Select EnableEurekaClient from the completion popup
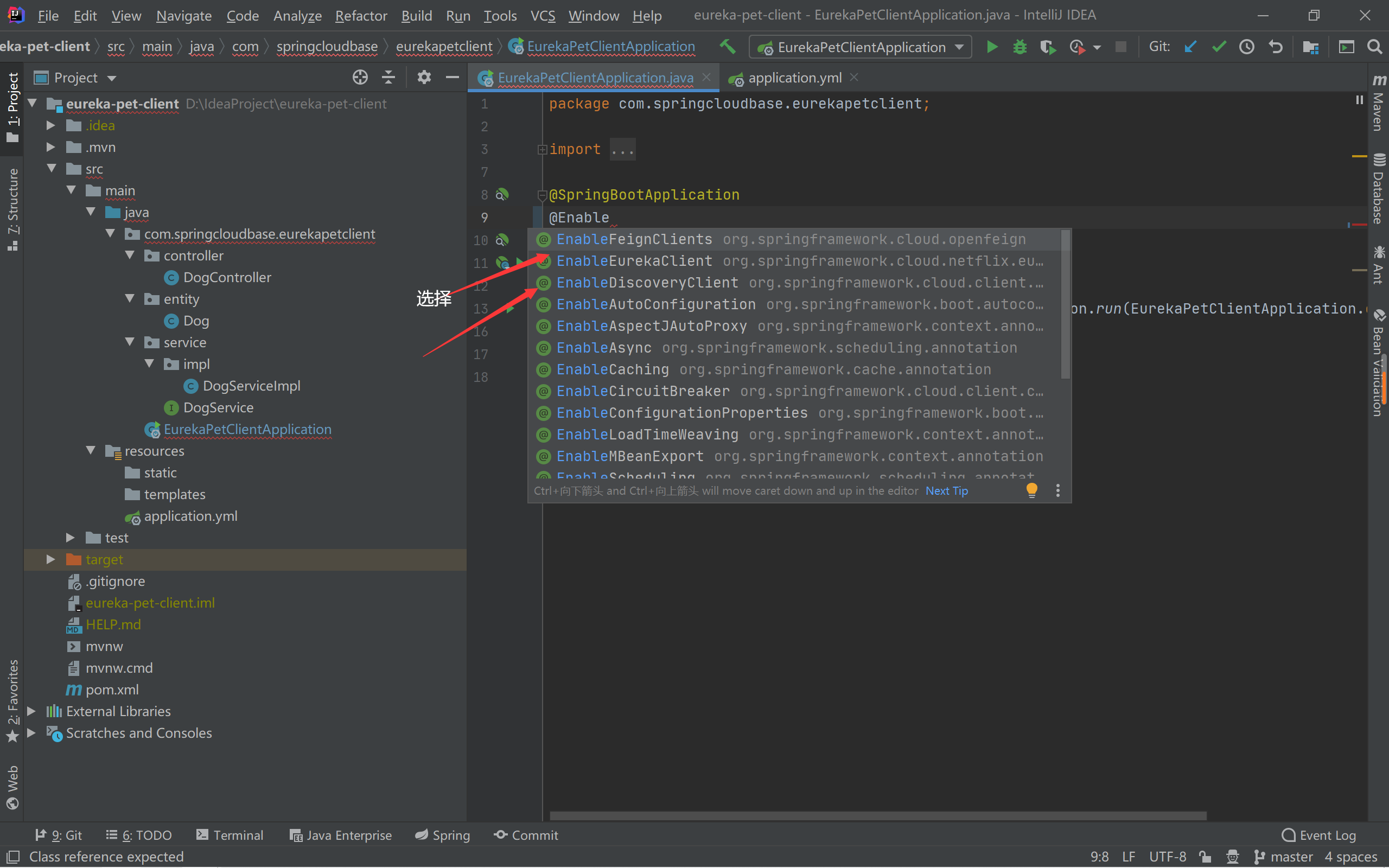 pyautogui.click(x=634, y=260)
